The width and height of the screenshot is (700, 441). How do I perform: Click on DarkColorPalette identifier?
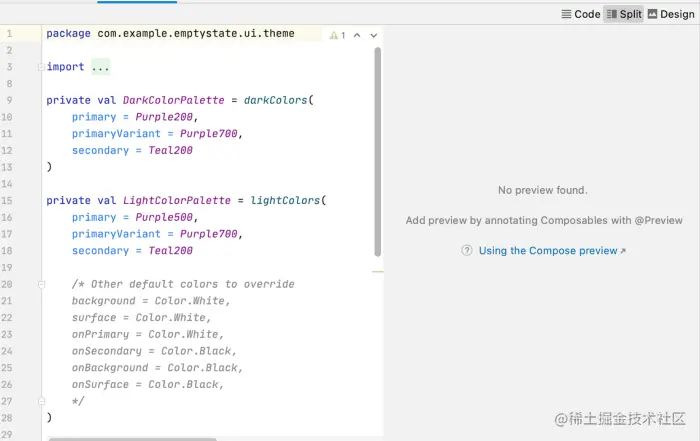174,100
